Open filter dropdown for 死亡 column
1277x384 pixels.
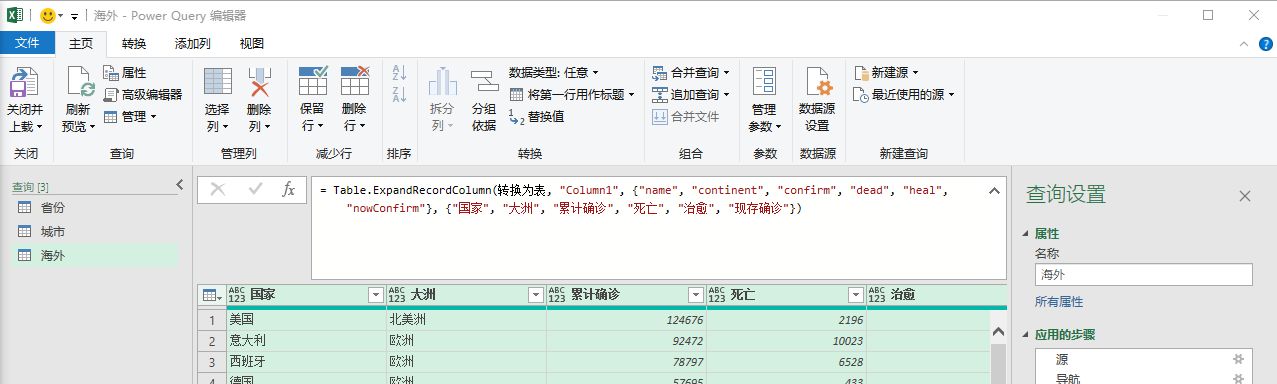[855, 295]
